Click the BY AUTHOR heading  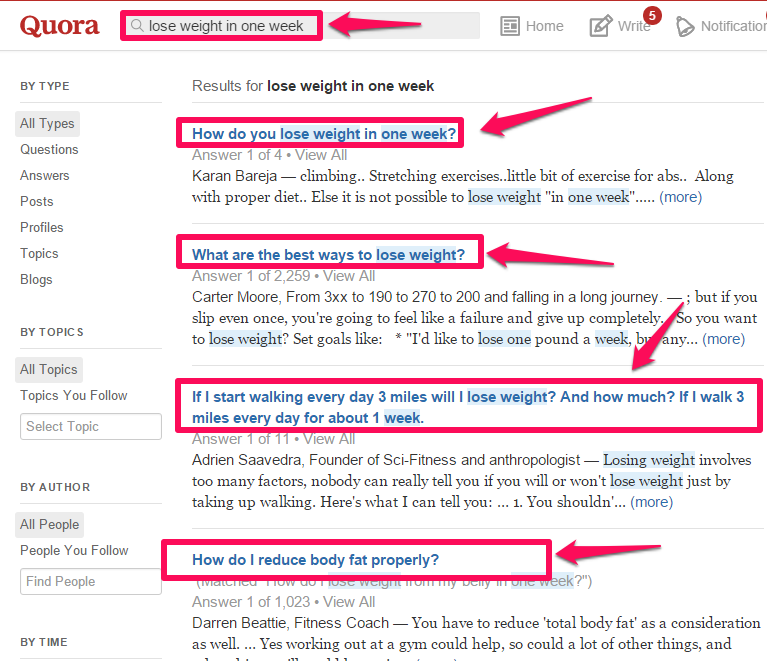55,487
